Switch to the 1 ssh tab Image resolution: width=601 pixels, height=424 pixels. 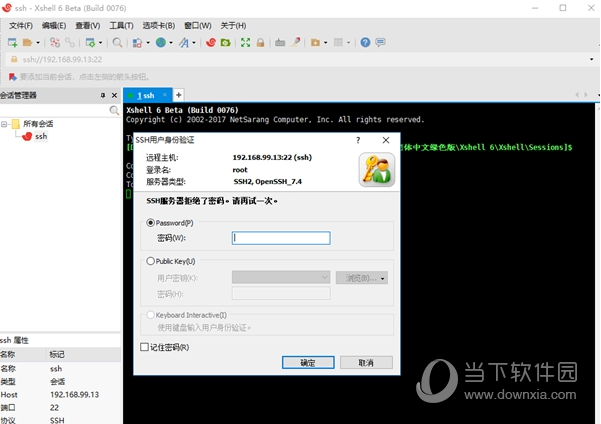pyautogui.click(x=145, y=95)
